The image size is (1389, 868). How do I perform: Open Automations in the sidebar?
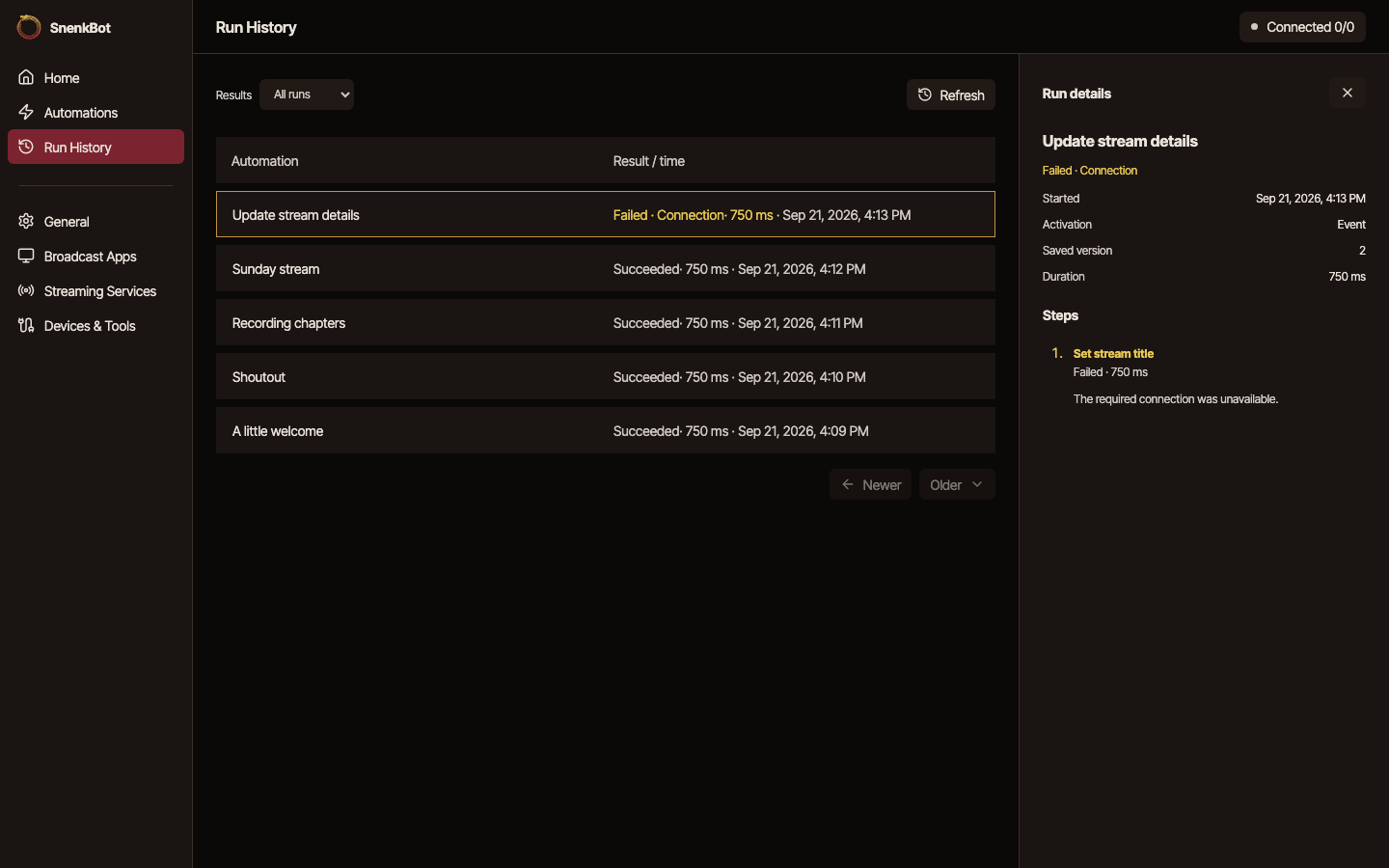pyautogui.click(x=95, y=112)
